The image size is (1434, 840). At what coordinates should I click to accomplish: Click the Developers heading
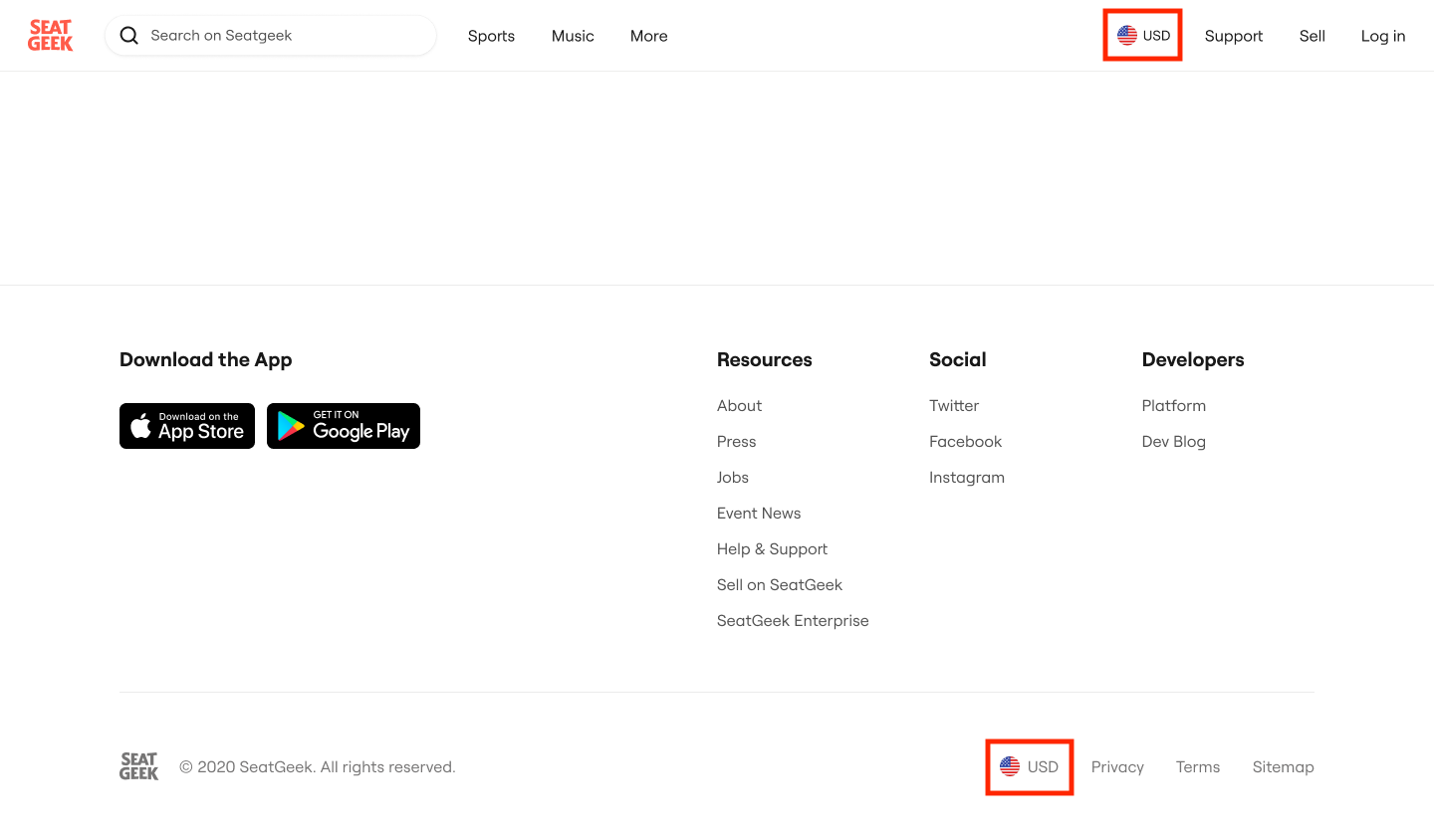[1193, 360]
